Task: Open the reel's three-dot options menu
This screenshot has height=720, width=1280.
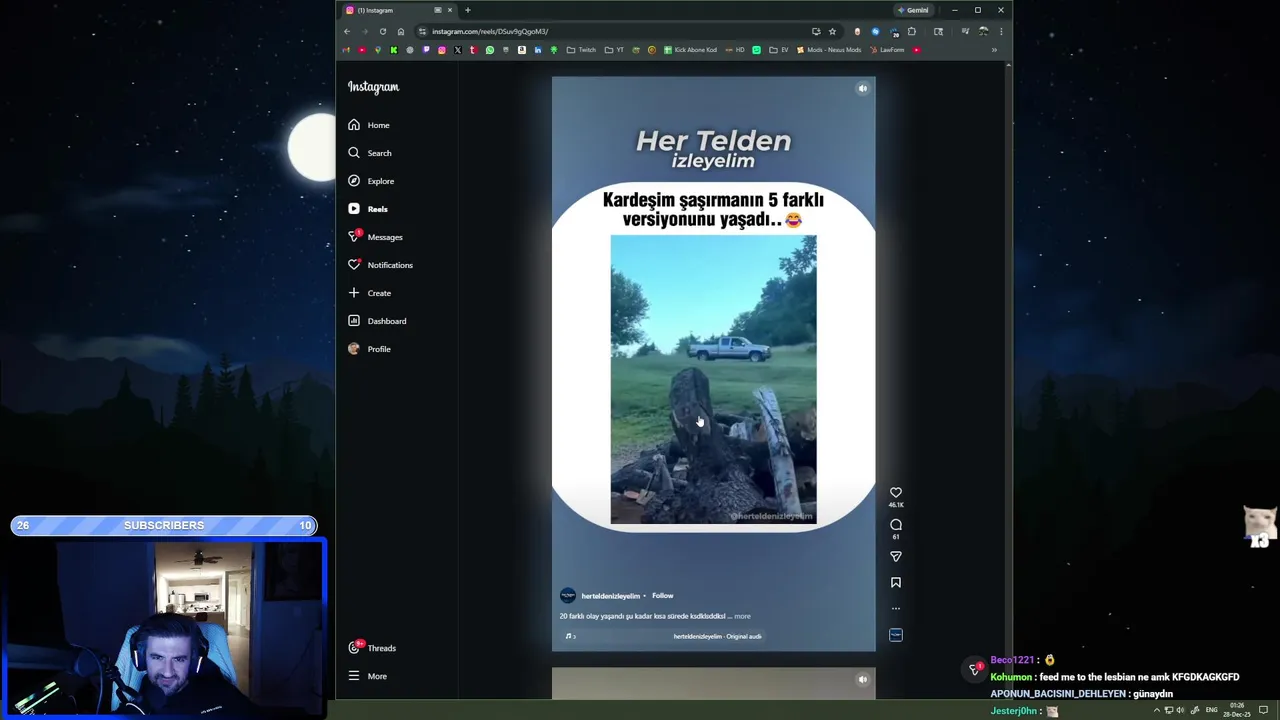Action: pos(896,608)
